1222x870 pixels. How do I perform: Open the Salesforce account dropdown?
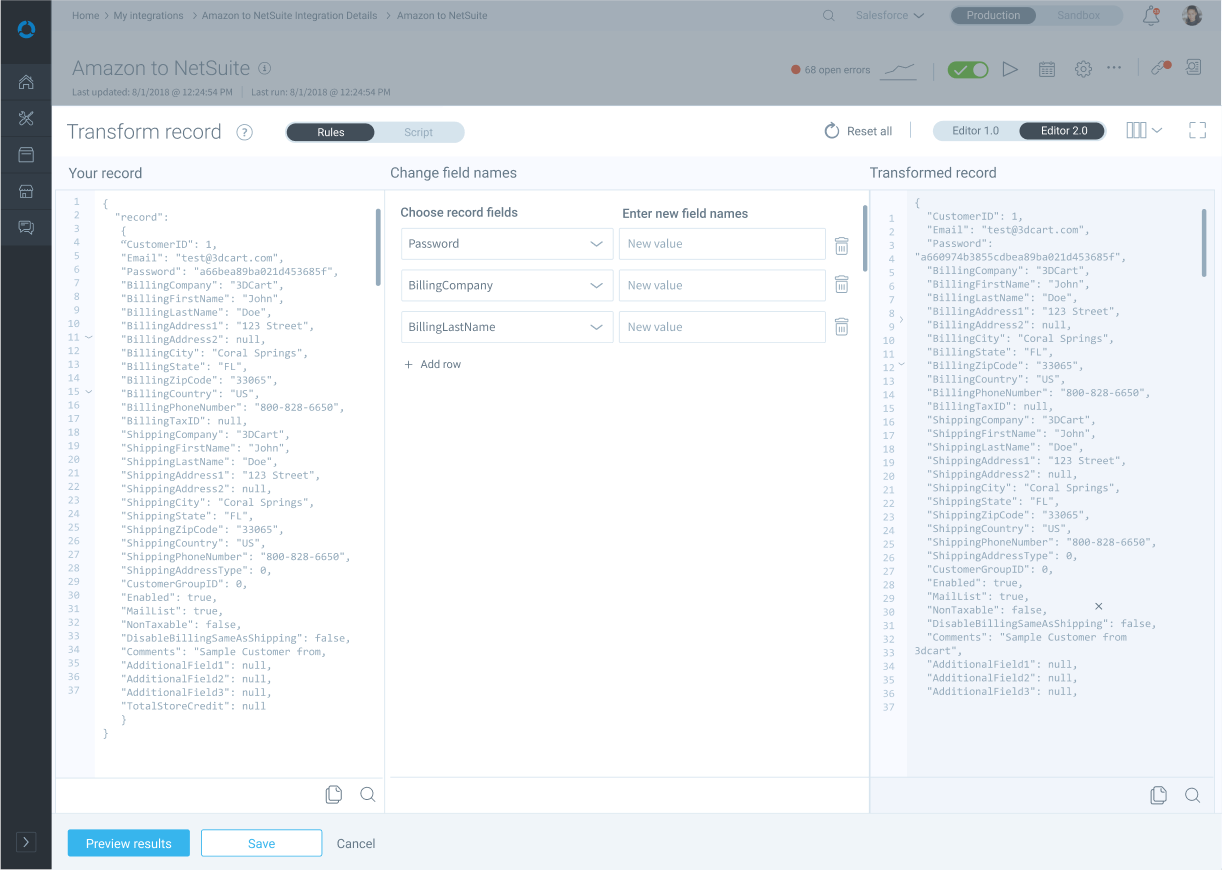889,16
